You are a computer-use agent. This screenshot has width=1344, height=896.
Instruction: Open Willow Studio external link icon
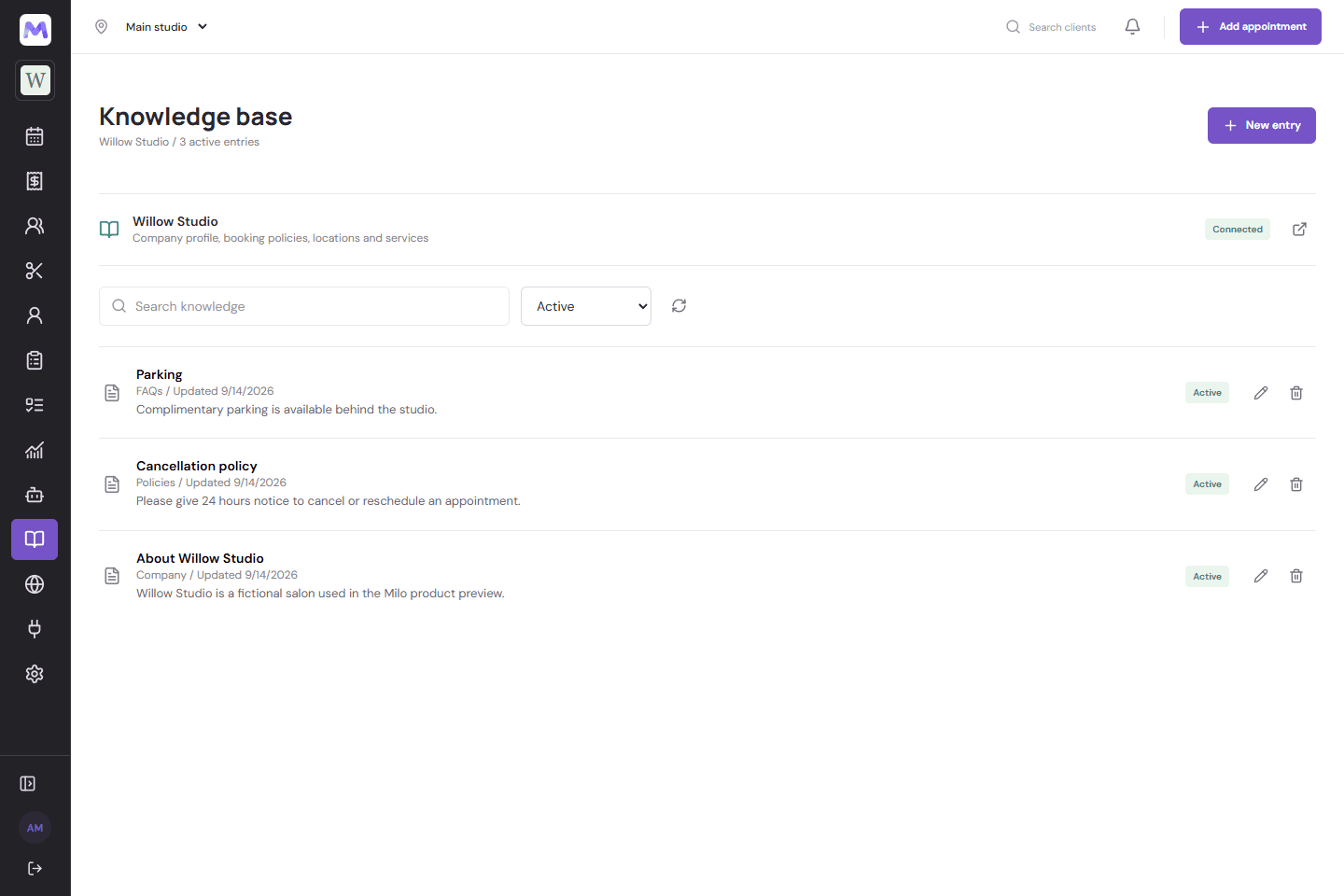coord(1299,230)
